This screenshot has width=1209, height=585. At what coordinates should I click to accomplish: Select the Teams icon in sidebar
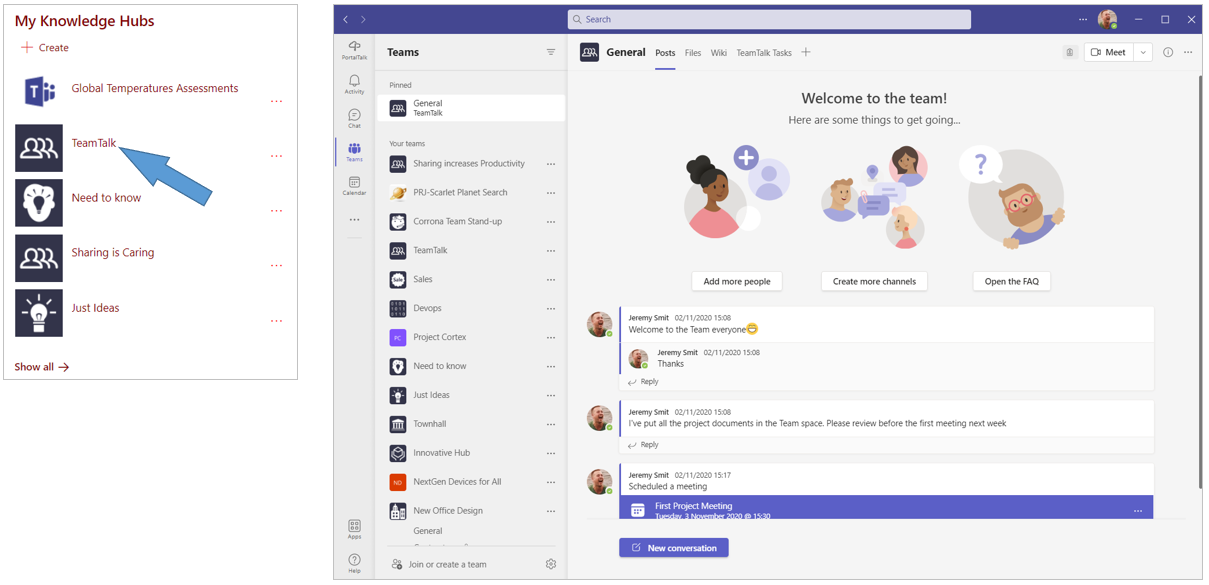(354, 152)
